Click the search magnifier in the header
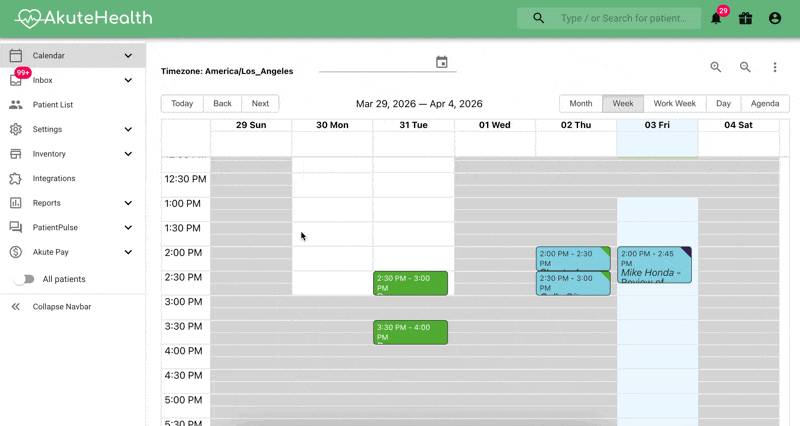The height and width of the screenshot is (426, 800). (x=538, y=18)
